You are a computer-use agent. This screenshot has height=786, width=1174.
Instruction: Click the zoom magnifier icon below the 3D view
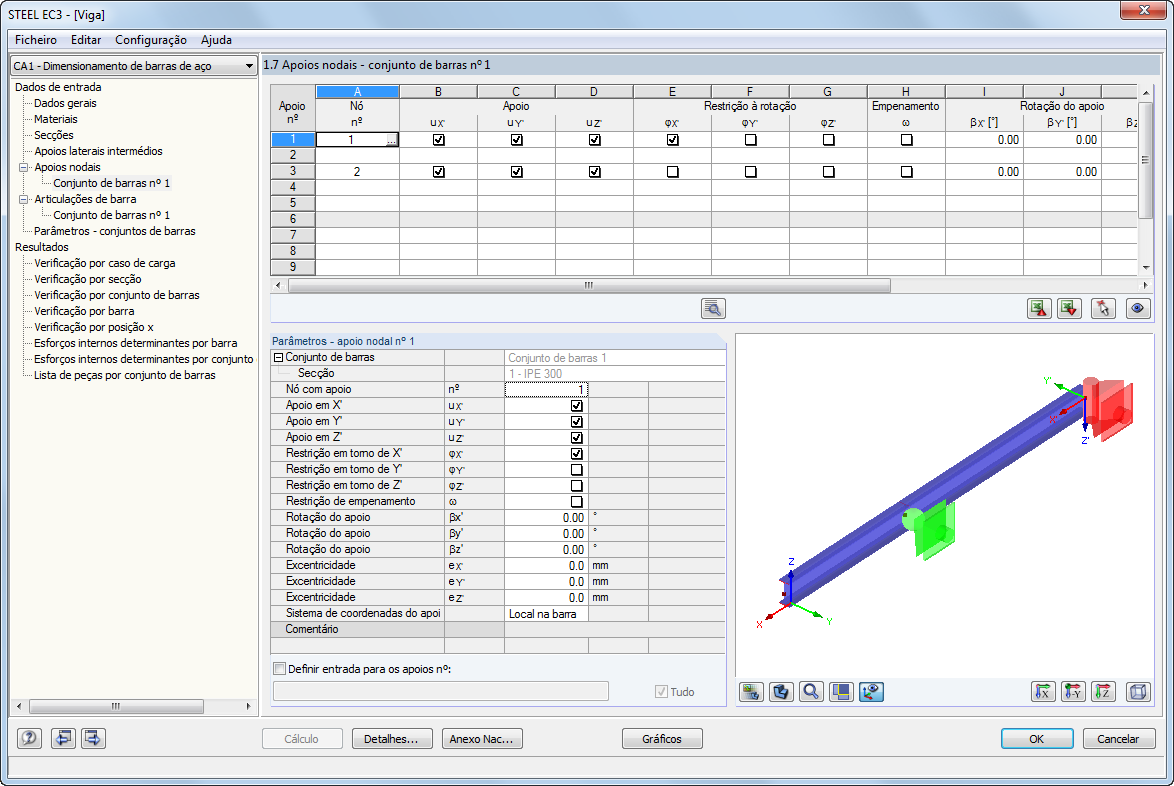811,692
